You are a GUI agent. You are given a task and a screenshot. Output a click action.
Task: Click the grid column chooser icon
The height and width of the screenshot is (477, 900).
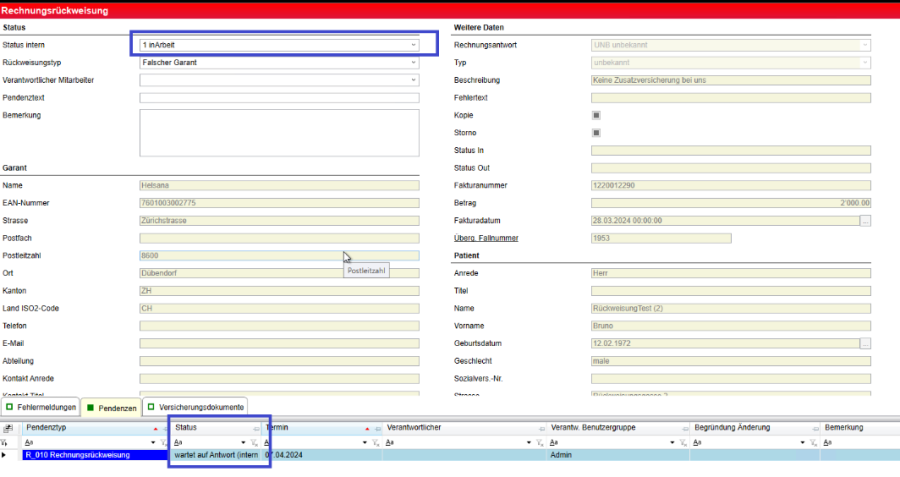[x=8, y=428]
